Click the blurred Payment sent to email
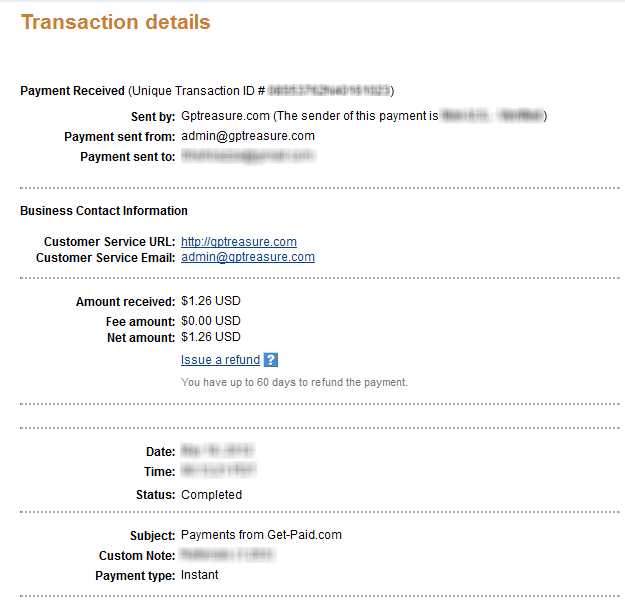The width and height of the screenshot is (625, 602). tap(247, 156)
